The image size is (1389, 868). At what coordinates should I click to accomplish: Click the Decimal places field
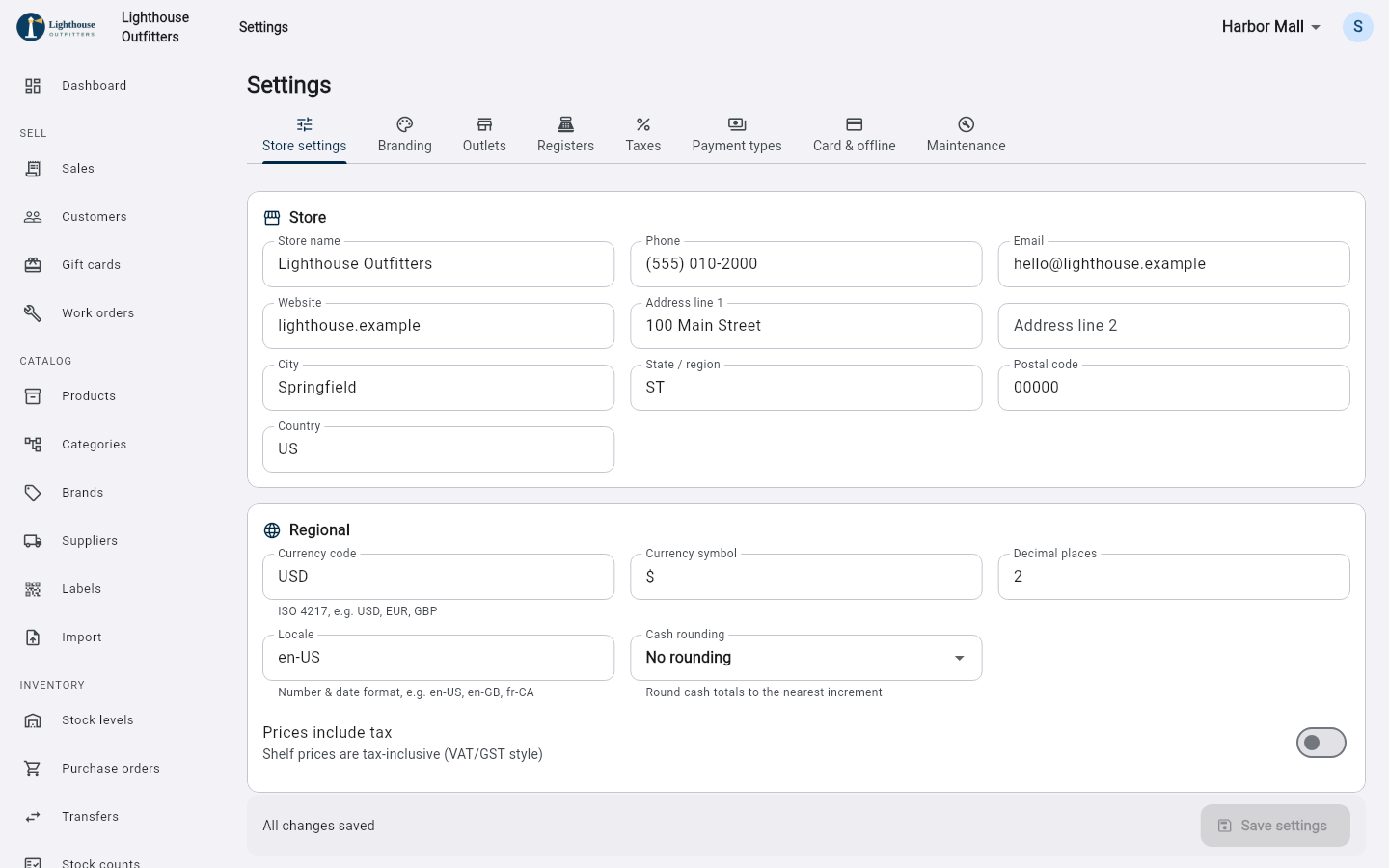click(1174, 577)
